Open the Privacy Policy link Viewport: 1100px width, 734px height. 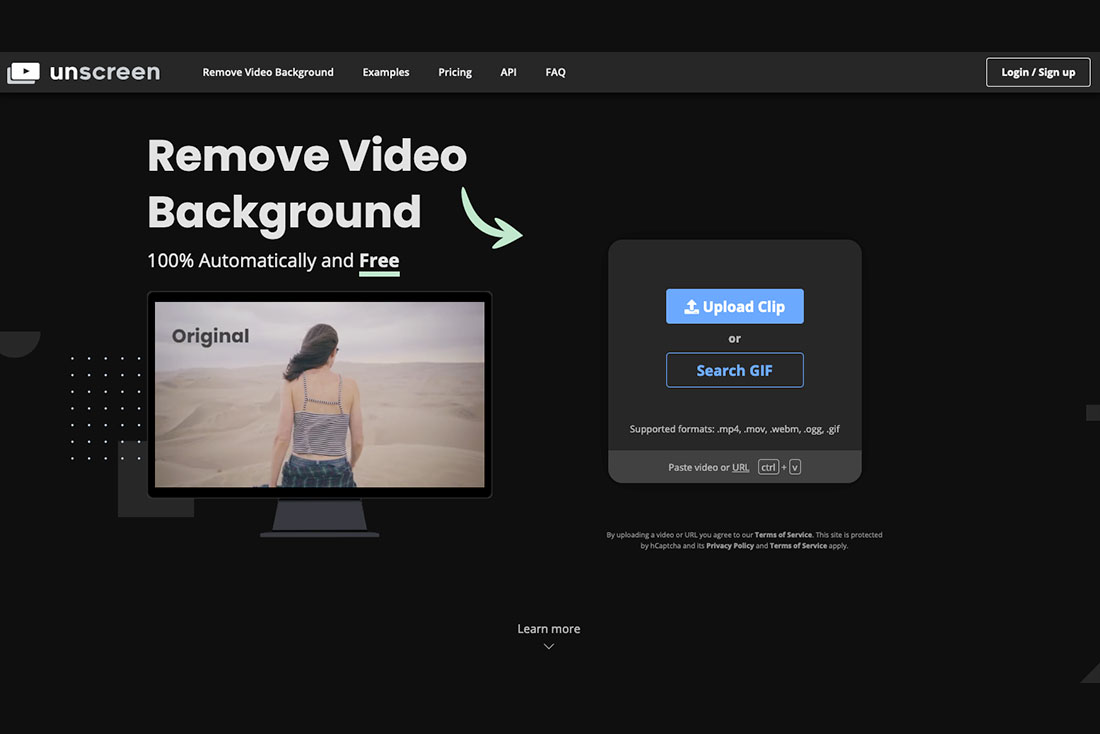tap(730, 546)
